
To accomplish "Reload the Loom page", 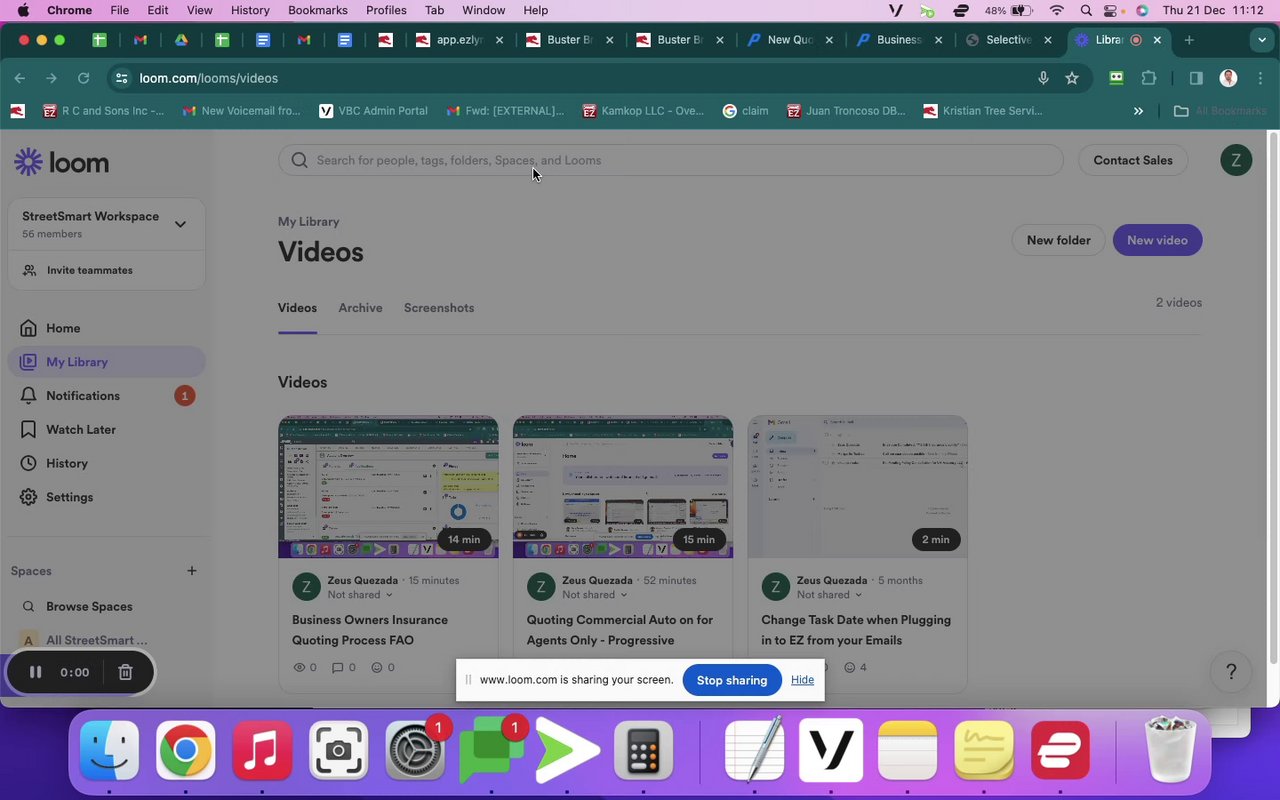I will (x=83, y=78).
